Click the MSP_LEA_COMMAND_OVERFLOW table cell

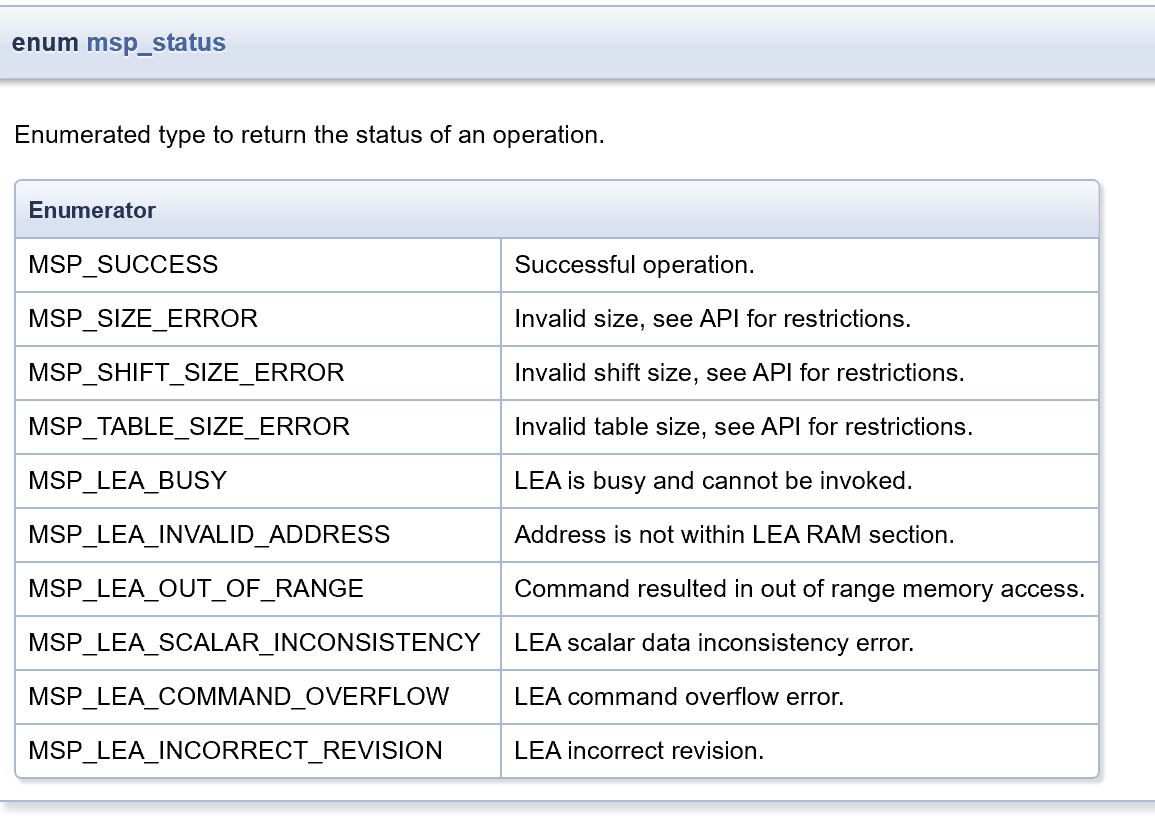click(239, 697)
